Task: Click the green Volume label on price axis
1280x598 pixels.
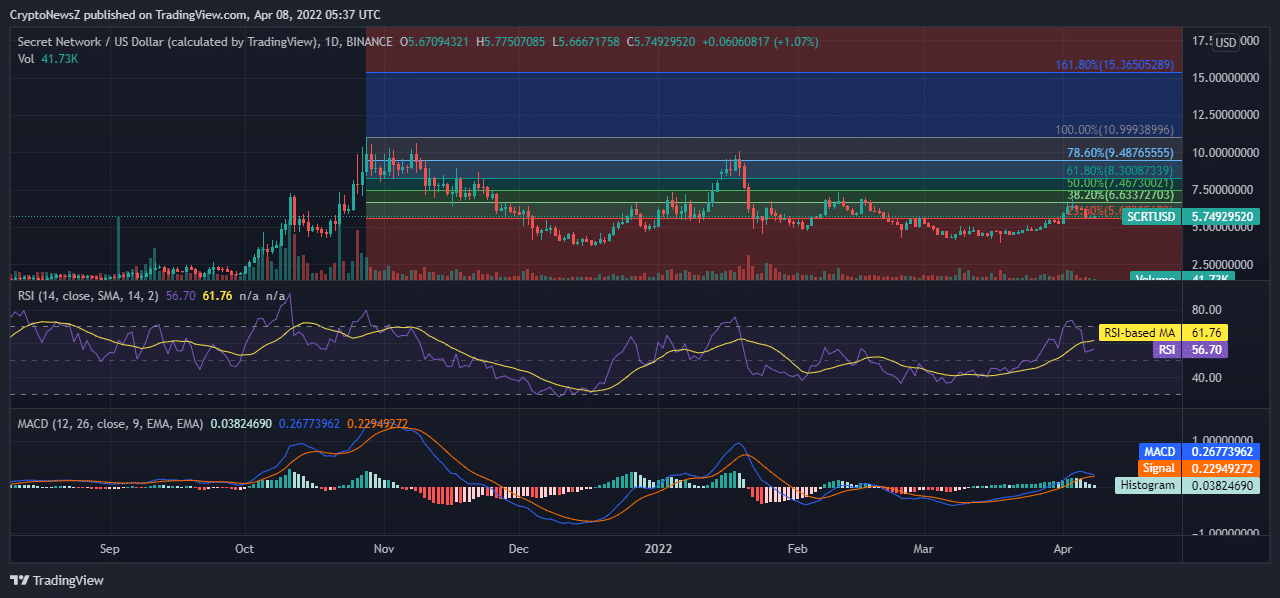Action: [x=1155, y=277]
